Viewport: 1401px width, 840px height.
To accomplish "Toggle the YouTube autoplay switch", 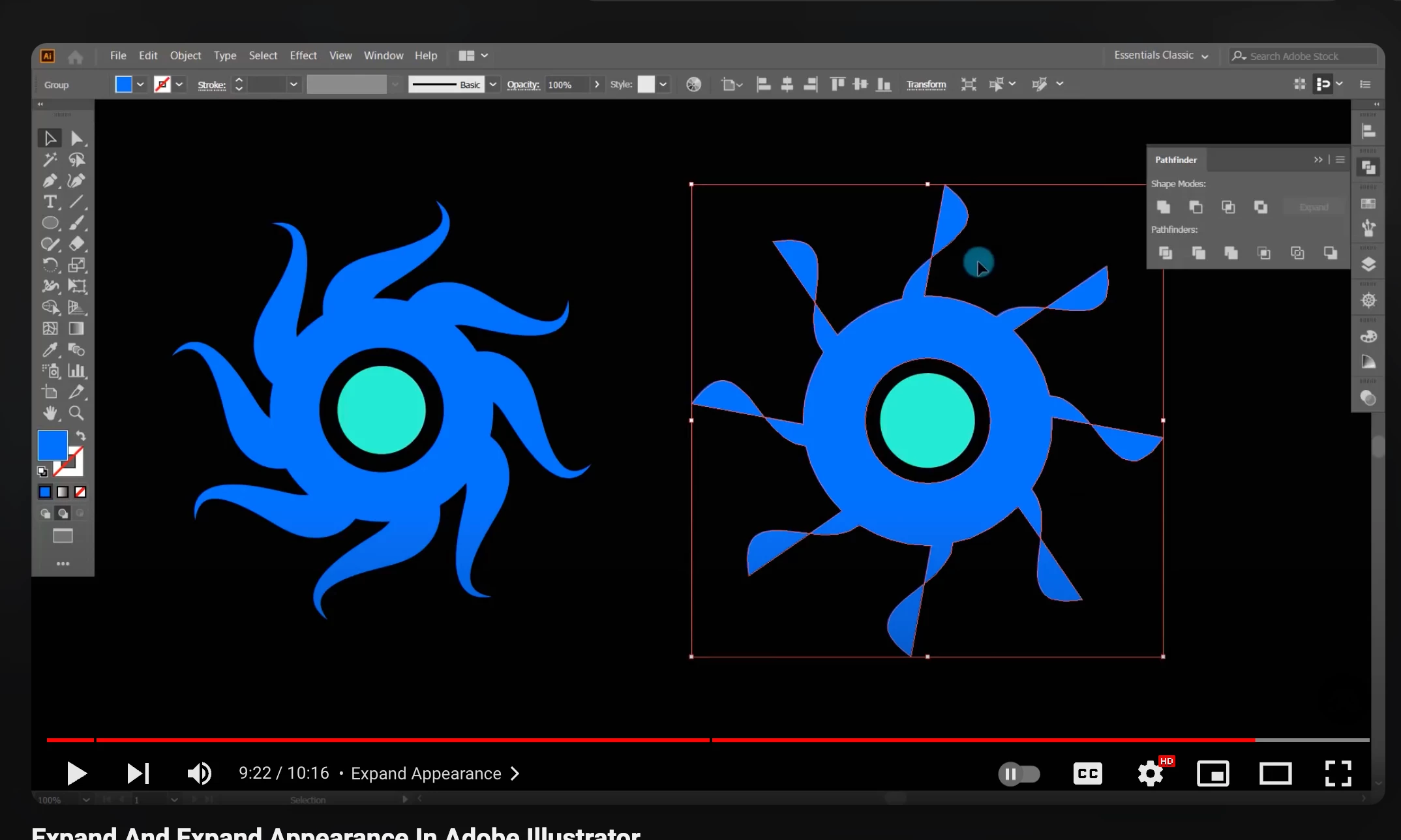I will [x=1019, y=773].
